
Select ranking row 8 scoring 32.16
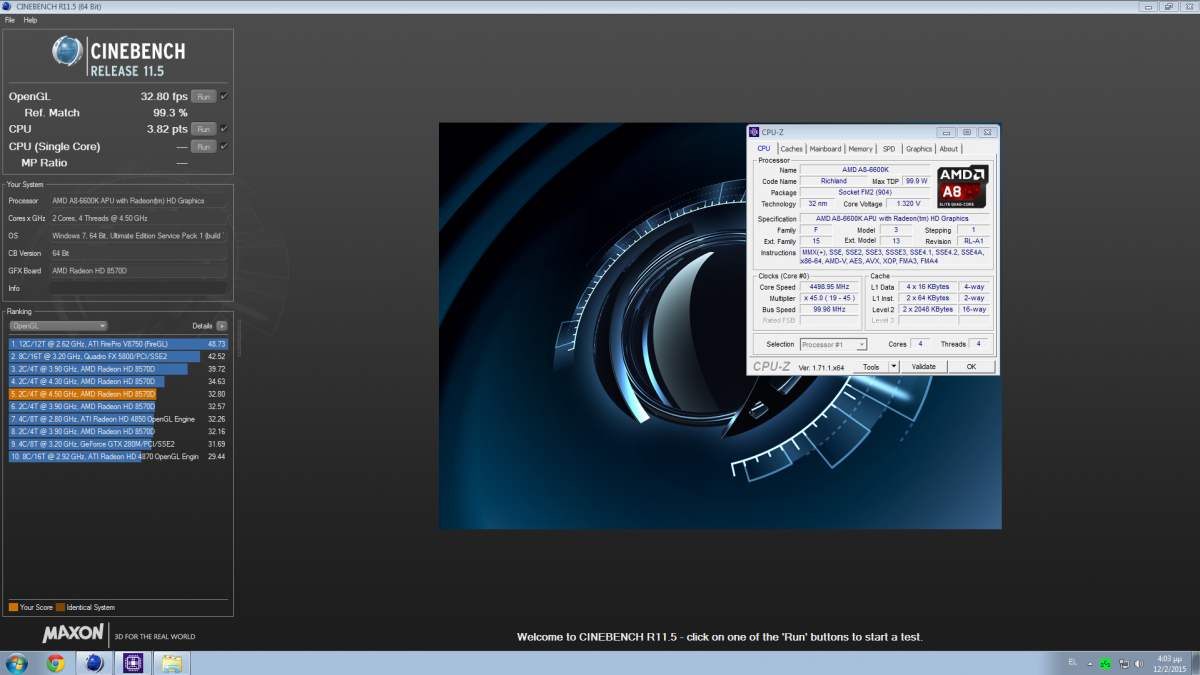coord(118,431)
